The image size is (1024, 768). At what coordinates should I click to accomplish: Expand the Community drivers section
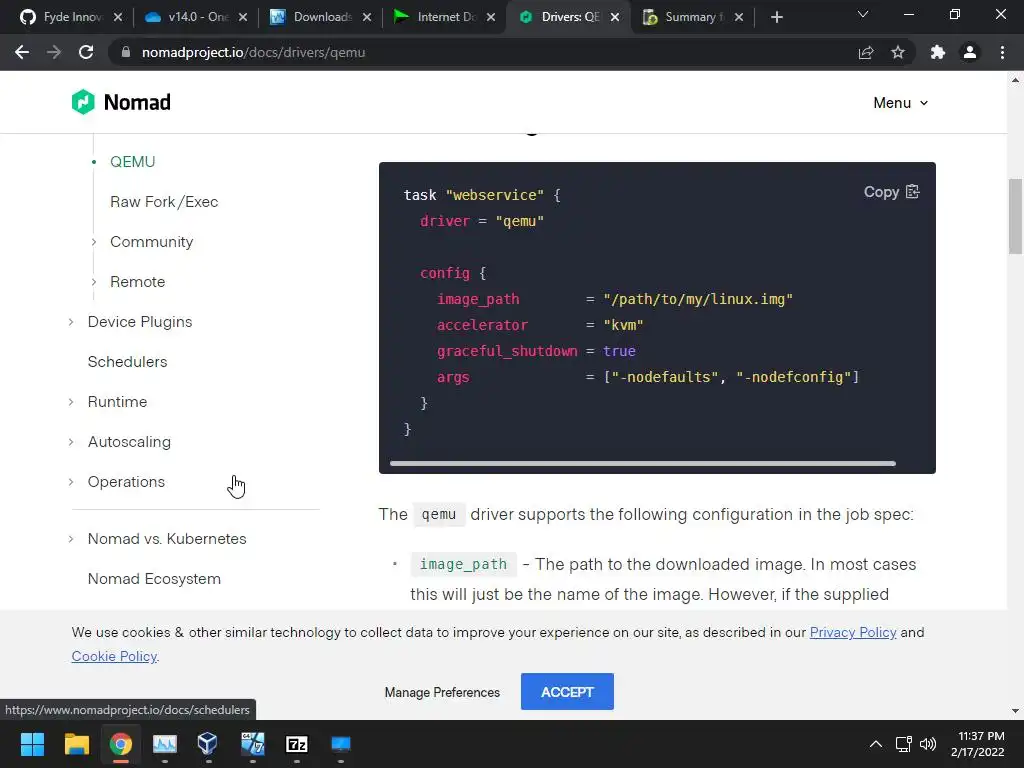click(94, 242)
